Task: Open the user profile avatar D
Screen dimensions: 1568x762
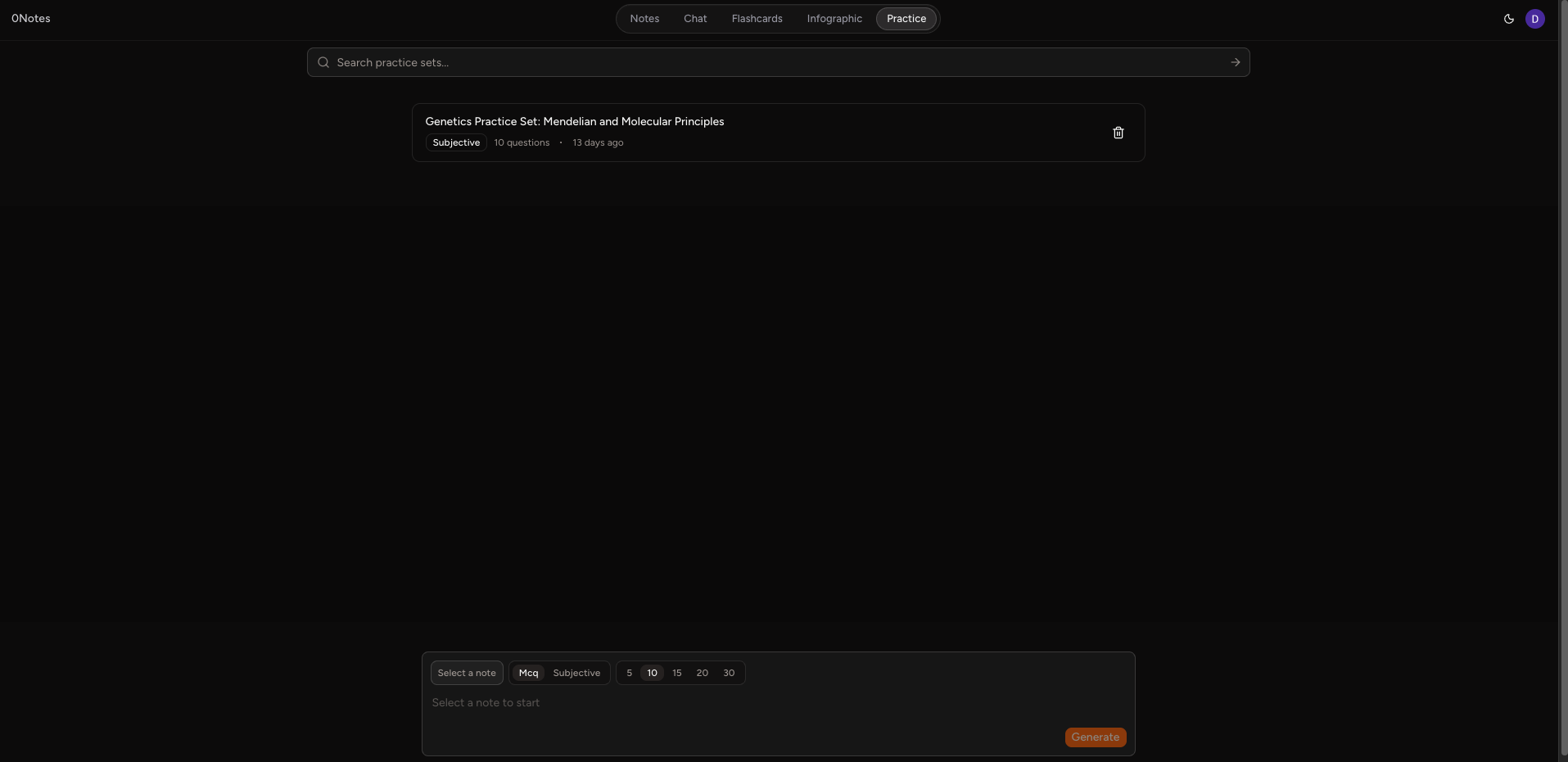Action: pyautogui.click(x=1534, y=19)
